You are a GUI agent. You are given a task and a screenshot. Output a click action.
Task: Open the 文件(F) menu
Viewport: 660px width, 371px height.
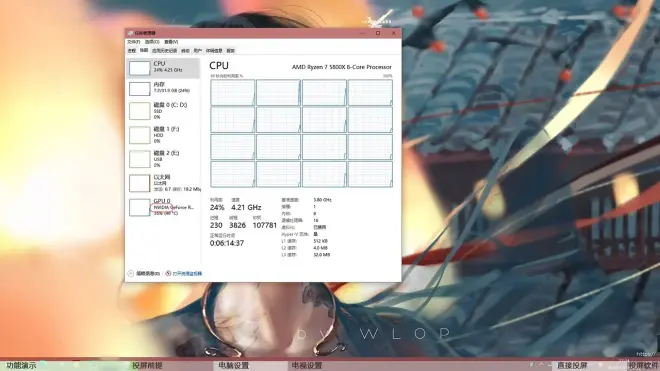133,42
